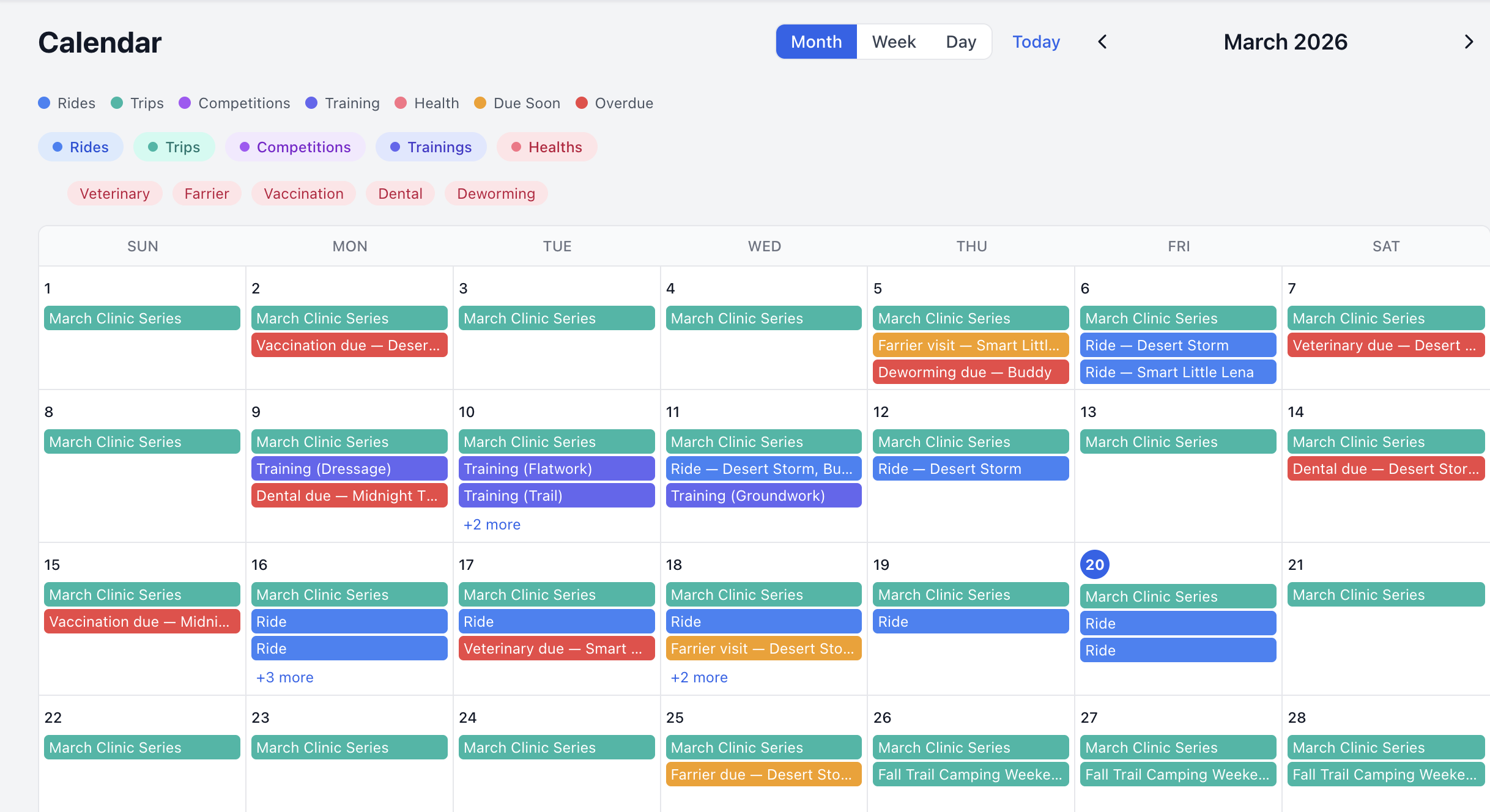Toggle the Rides filter pill

pos(80,147)
